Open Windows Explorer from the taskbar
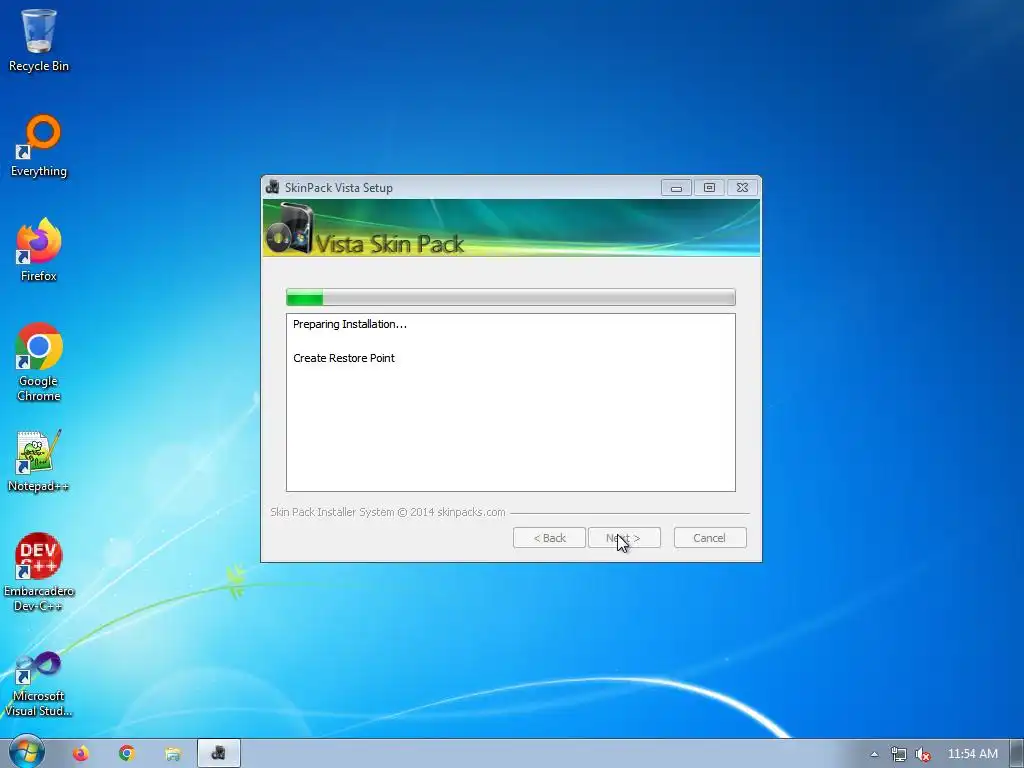 click(172, 754)
